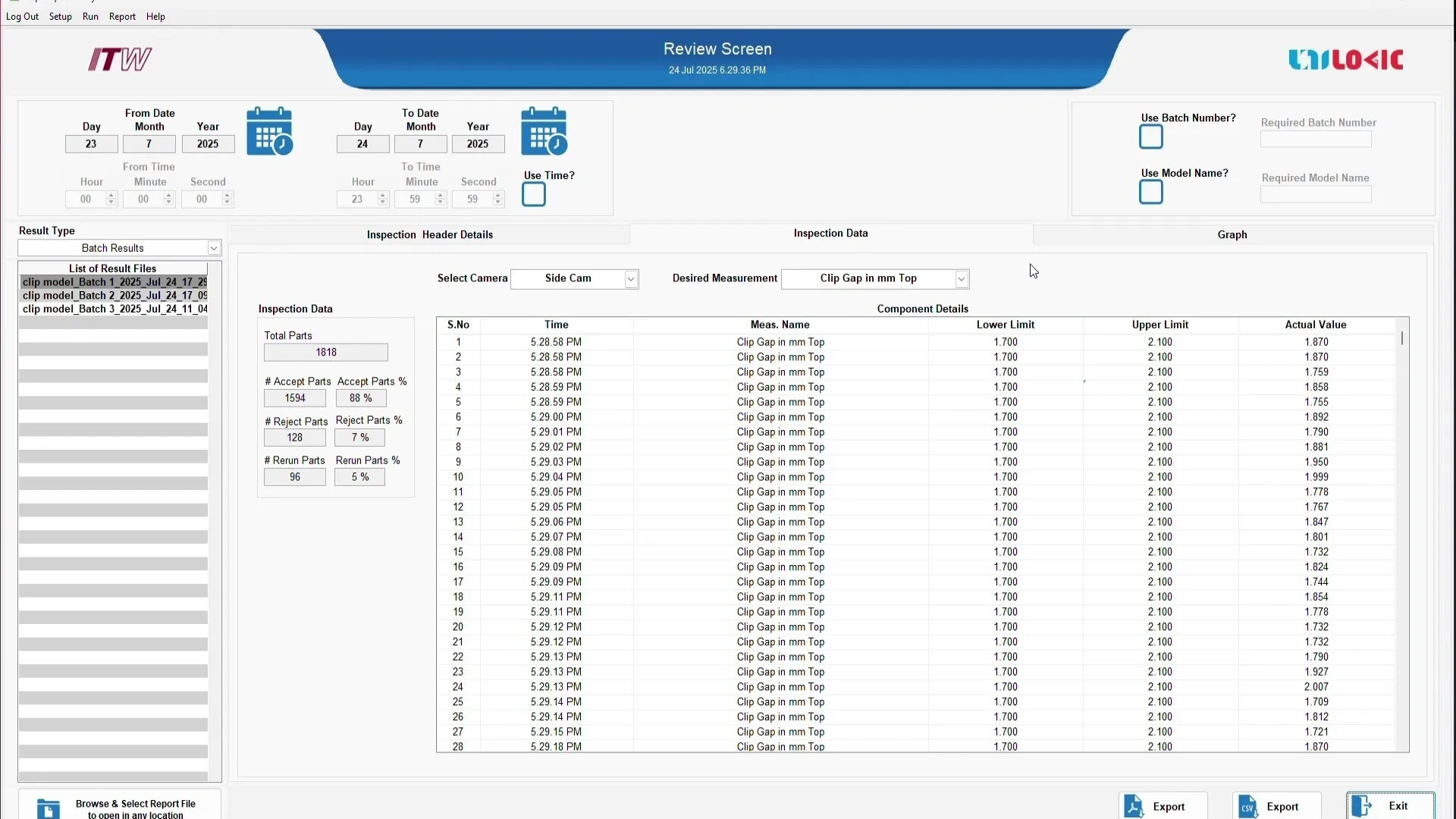1456x819 pixels.
Task: Click the Exit door icon
Action: (x=1363, y=806)
